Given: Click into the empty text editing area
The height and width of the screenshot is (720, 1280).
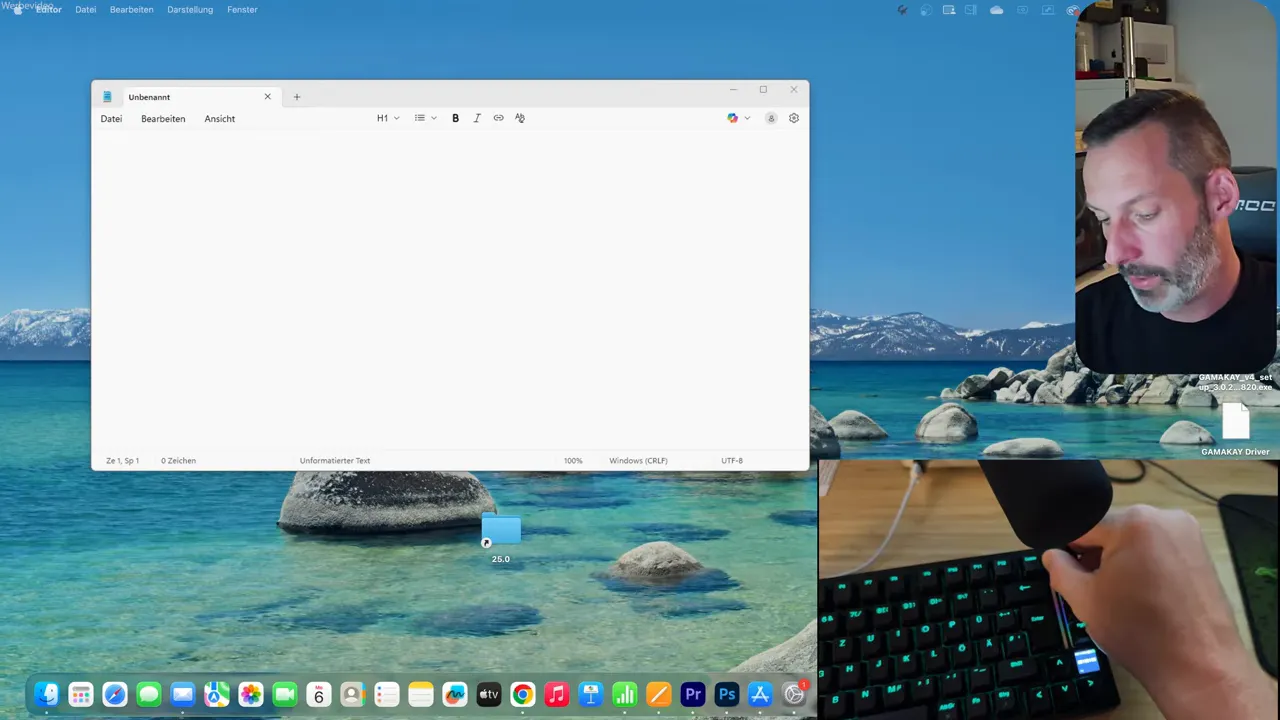Looking at the screenshot, I should coord(450,290).
